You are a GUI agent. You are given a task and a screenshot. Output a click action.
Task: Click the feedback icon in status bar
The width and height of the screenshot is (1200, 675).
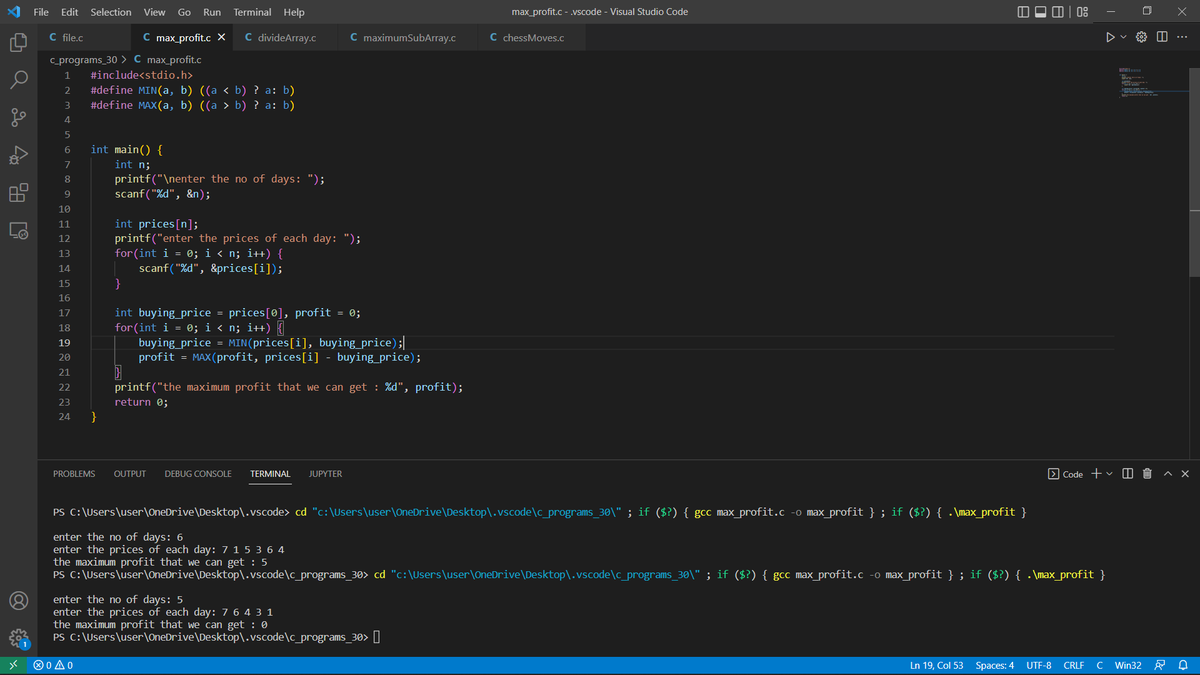[1161, 665]
